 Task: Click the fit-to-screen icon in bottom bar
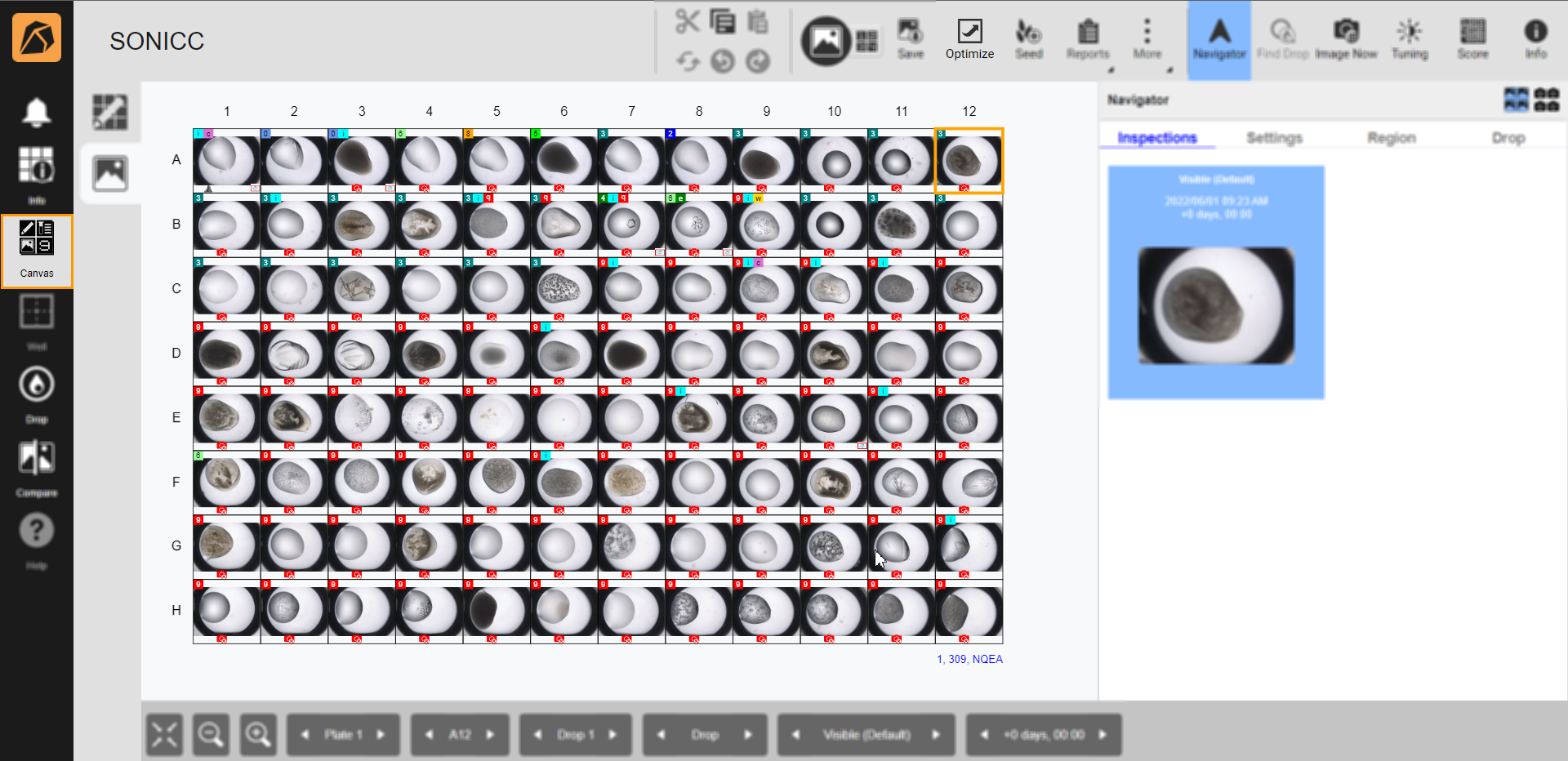coord(164,735)
